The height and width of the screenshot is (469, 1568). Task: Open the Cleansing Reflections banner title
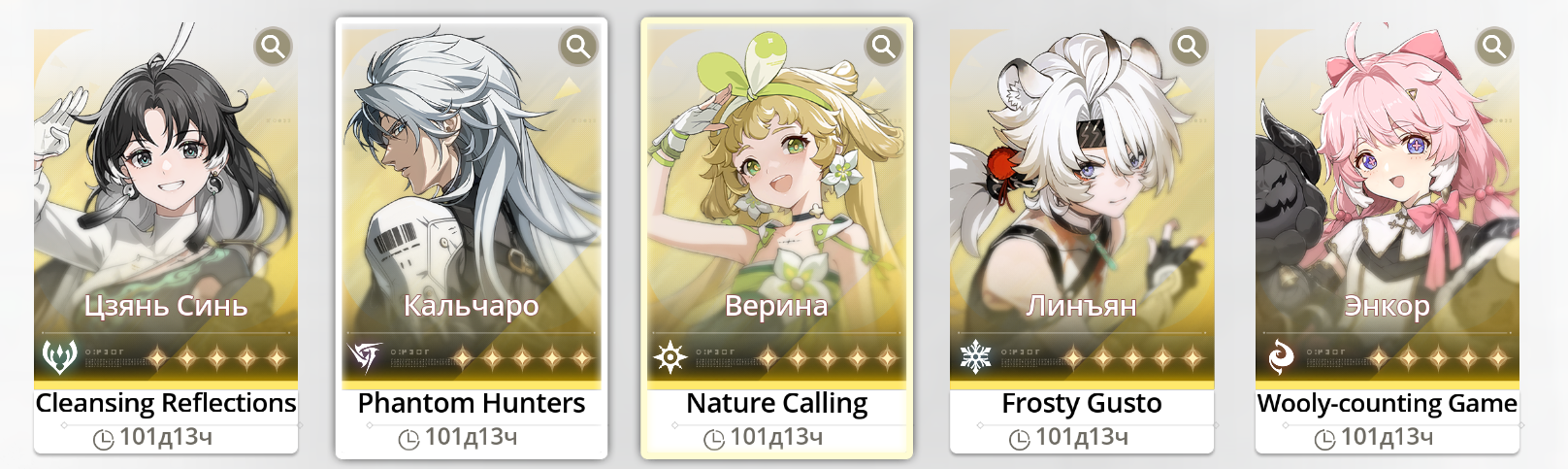pos(166,403)
